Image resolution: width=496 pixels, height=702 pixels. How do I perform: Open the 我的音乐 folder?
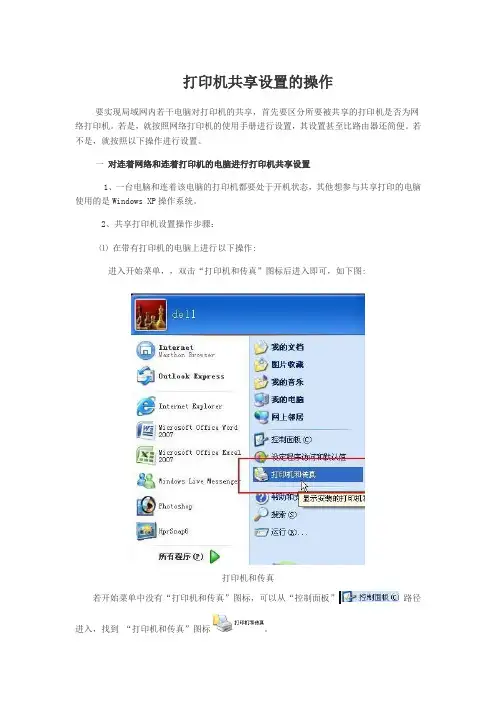click(x=279, y=382)
